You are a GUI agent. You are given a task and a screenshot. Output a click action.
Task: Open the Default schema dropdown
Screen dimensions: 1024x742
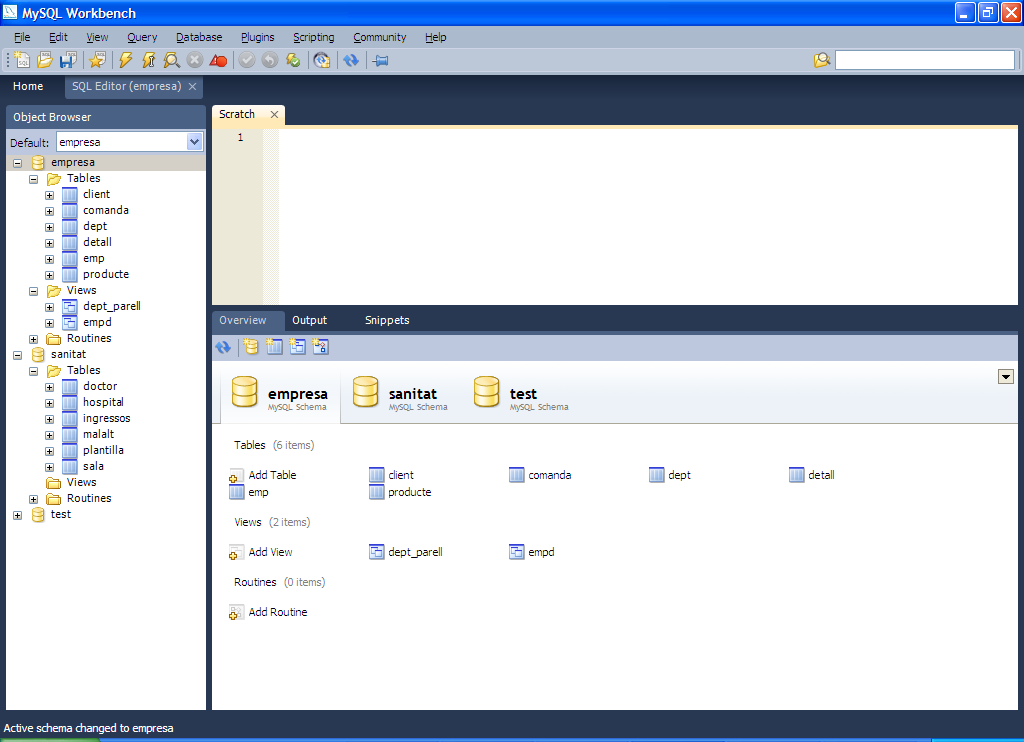pyautogui.click(x=195, y=142)
